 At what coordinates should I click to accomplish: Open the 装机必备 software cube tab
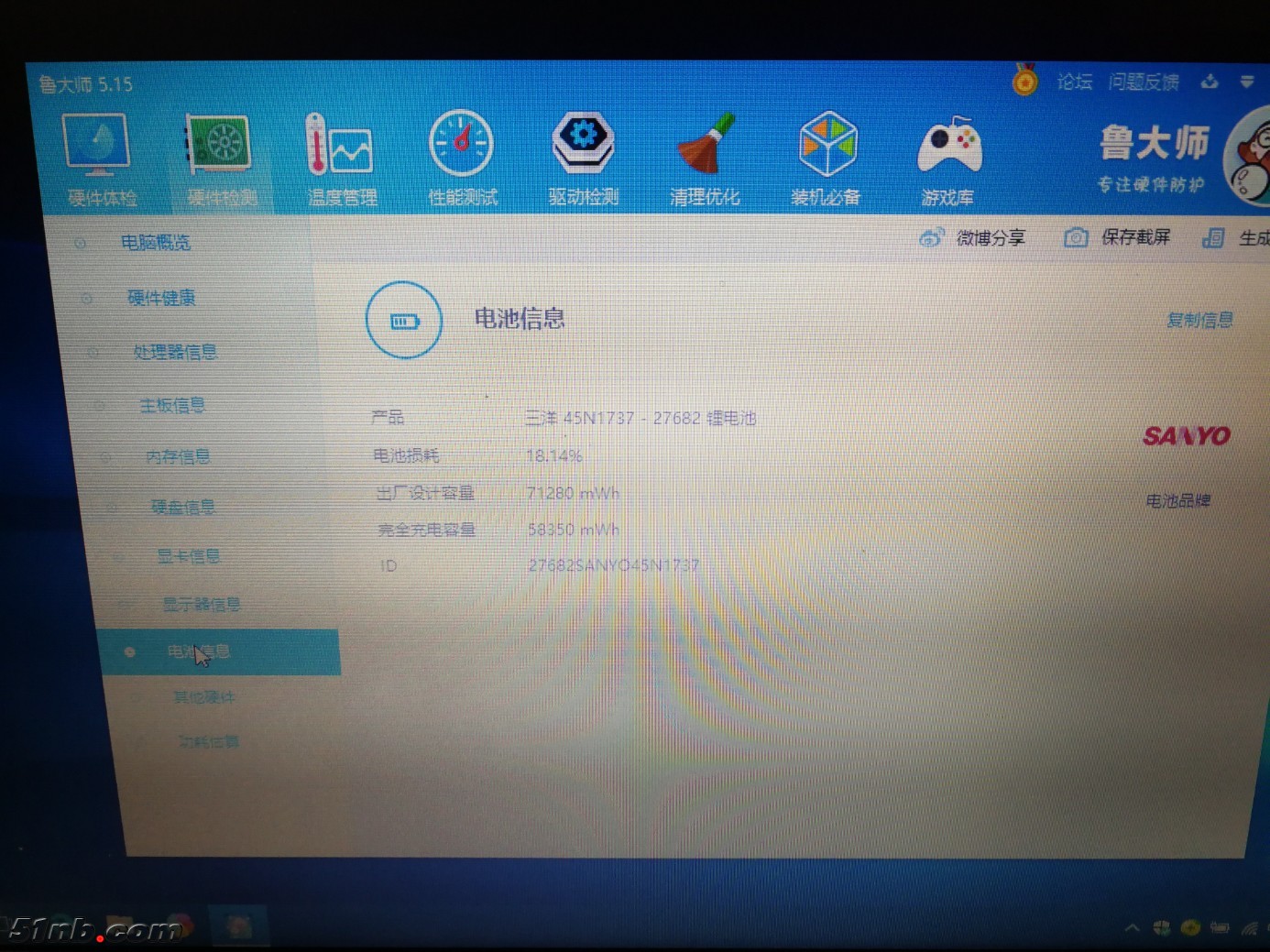(826, 159)
